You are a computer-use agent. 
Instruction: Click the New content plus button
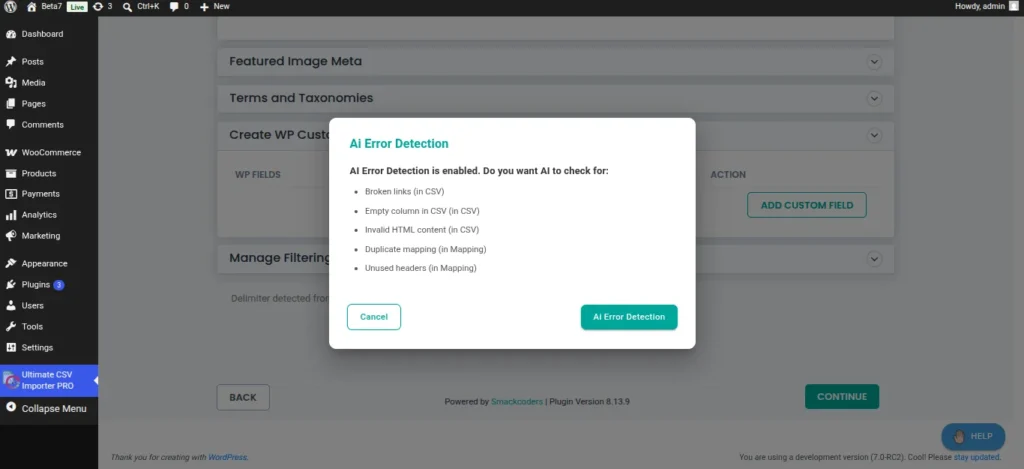tap(214, 7)
